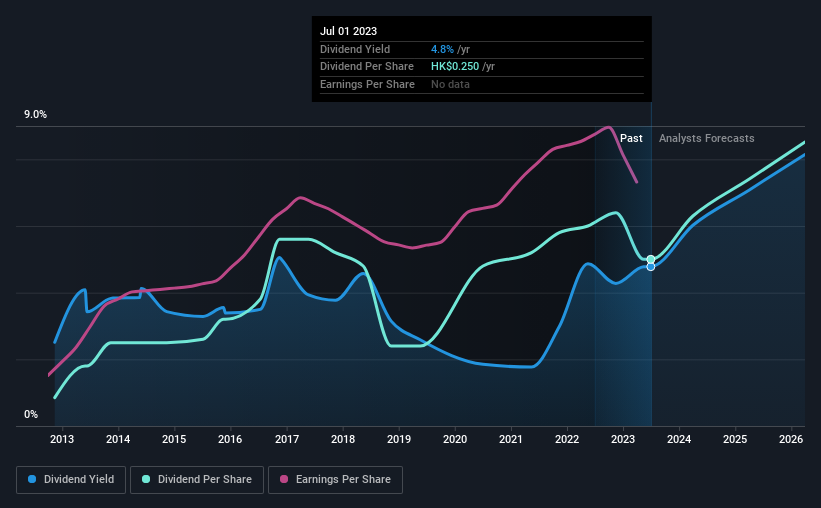Click the 2018 x-axis label
The image size is (821, 508).
pyautogui.click(x=343, y=439)
